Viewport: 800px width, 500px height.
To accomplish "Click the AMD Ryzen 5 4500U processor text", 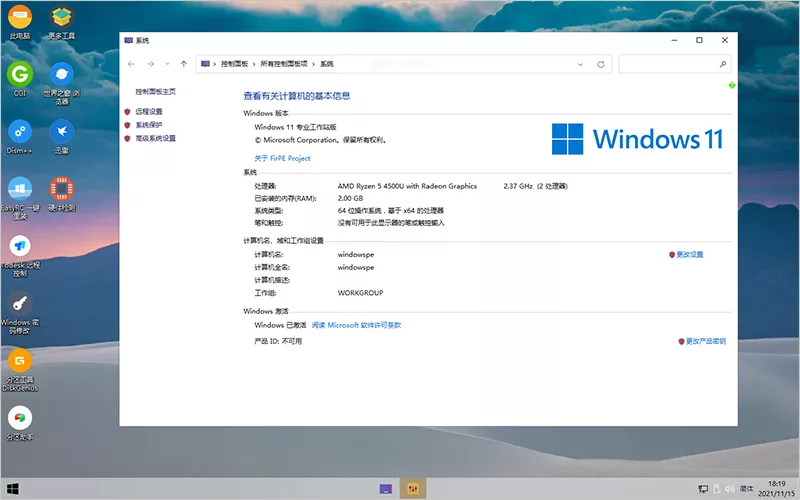I will [x=407, y=186].
